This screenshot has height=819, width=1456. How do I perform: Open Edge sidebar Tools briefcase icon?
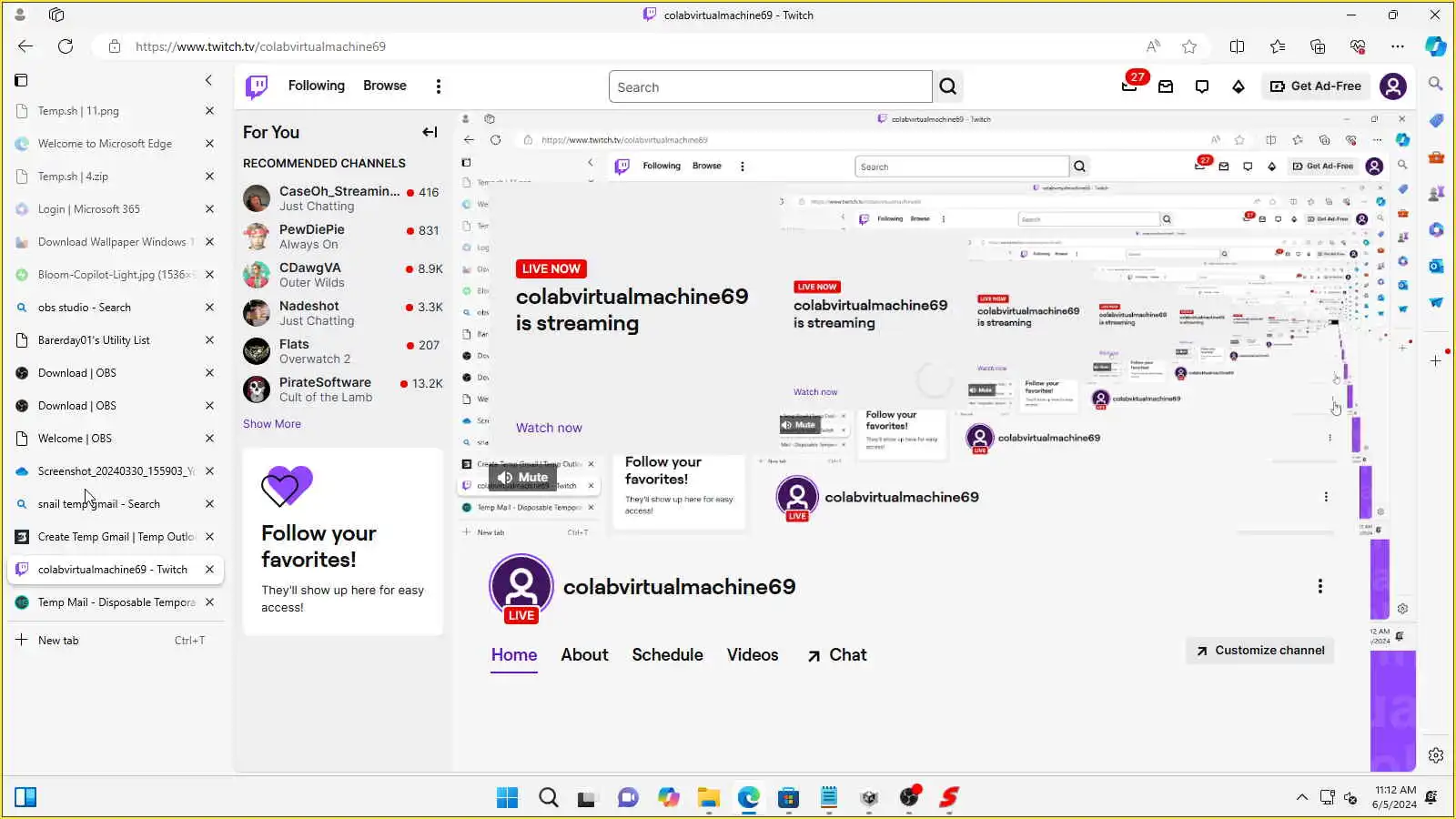point(1436,157)
